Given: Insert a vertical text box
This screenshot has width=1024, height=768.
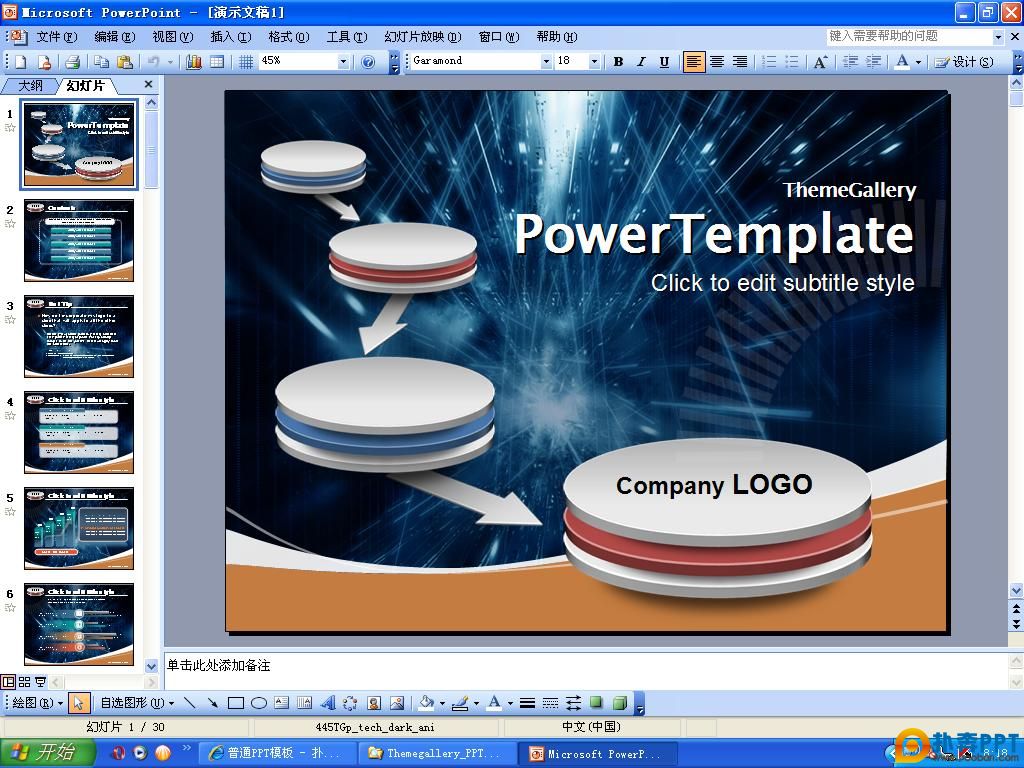Looking at the screenshot, I should point(304,703).
